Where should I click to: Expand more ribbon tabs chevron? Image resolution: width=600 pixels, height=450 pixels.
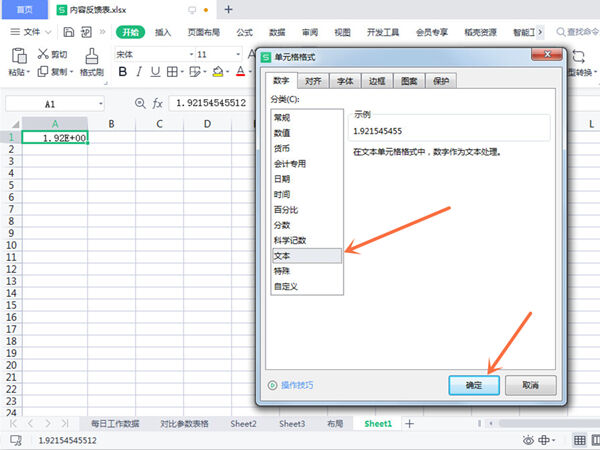[540, 32]
